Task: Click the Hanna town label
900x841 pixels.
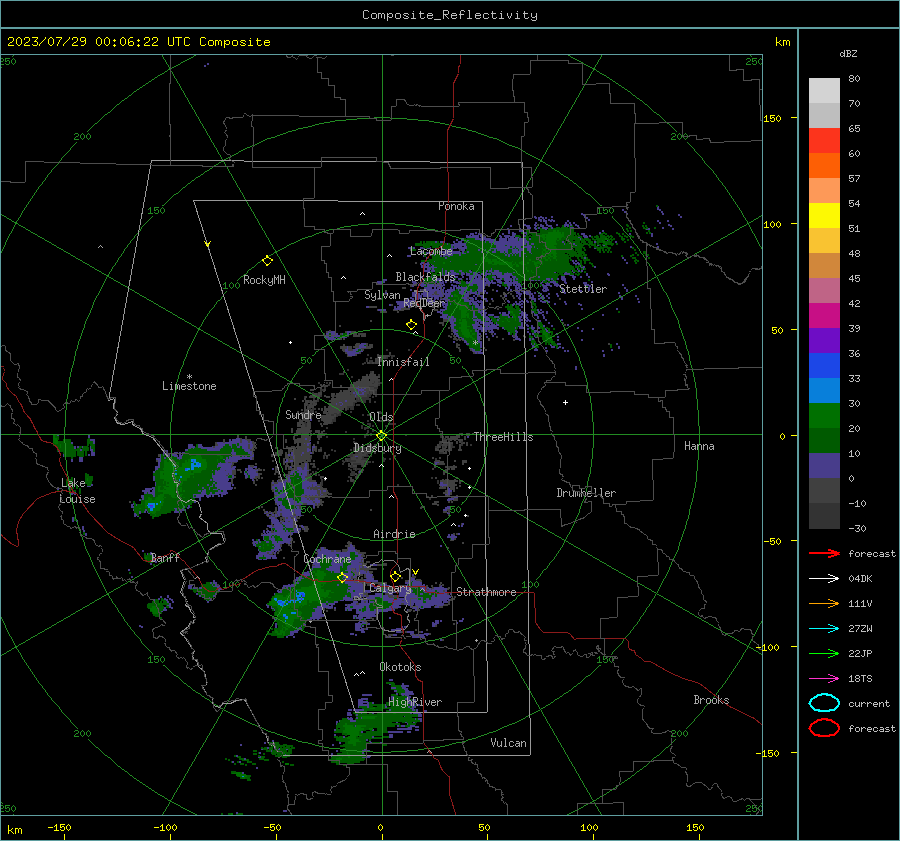Action: pyautogui.click(x=699, y=446)
